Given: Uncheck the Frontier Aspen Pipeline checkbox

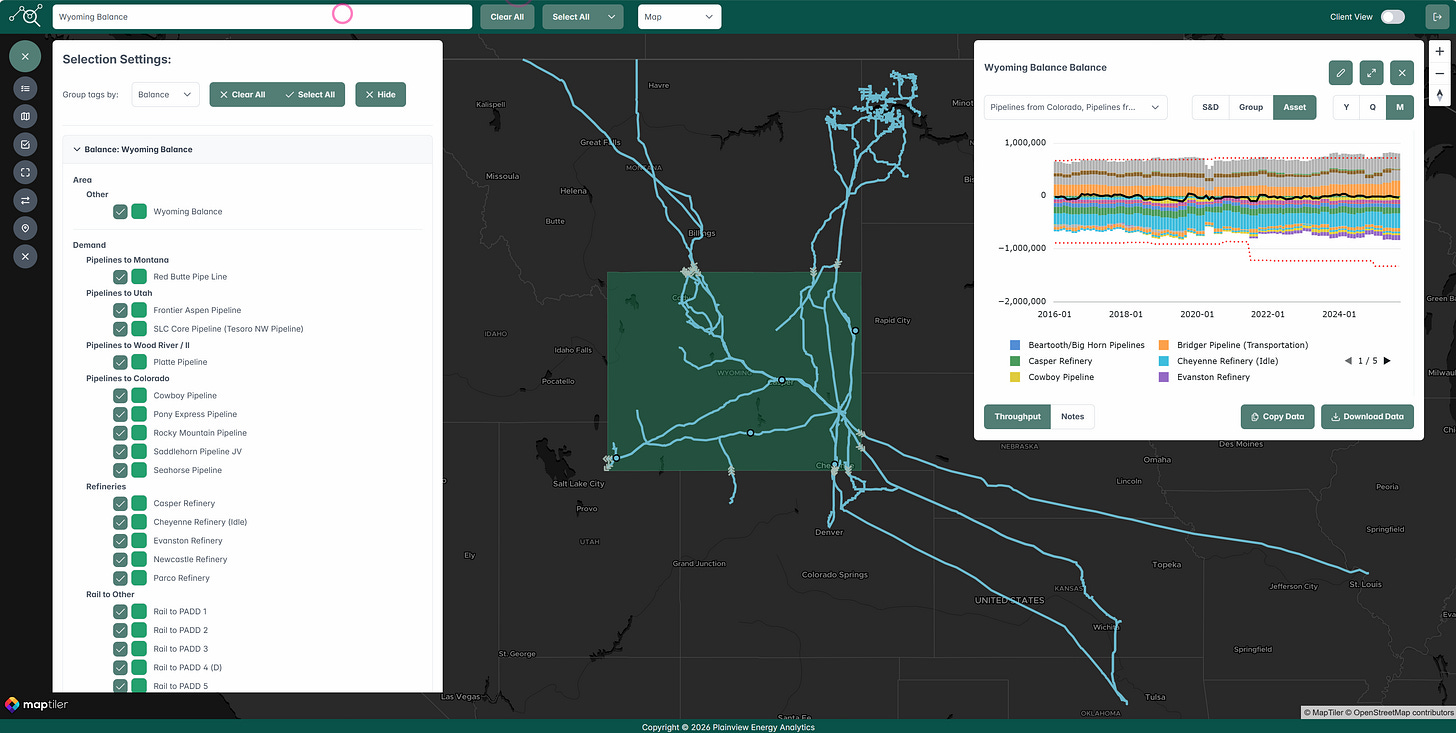Looking at the screenshot, I should coord(120,310).
